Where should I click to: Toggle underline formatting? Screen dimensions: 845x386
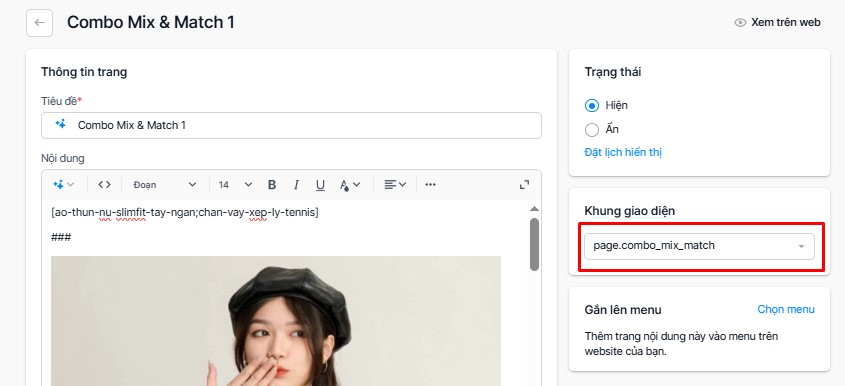(320, 185)
